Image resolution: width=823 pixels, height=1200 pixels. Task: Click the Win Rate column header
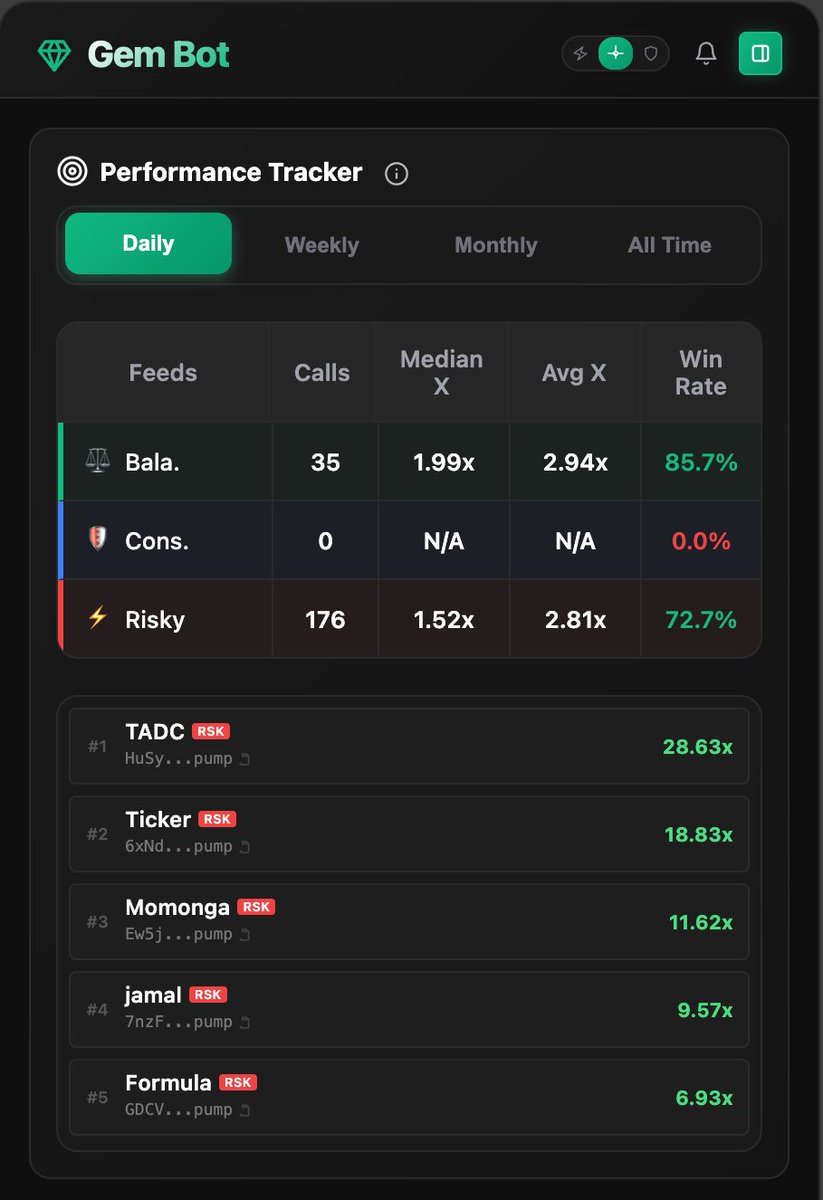pos(701,373)
